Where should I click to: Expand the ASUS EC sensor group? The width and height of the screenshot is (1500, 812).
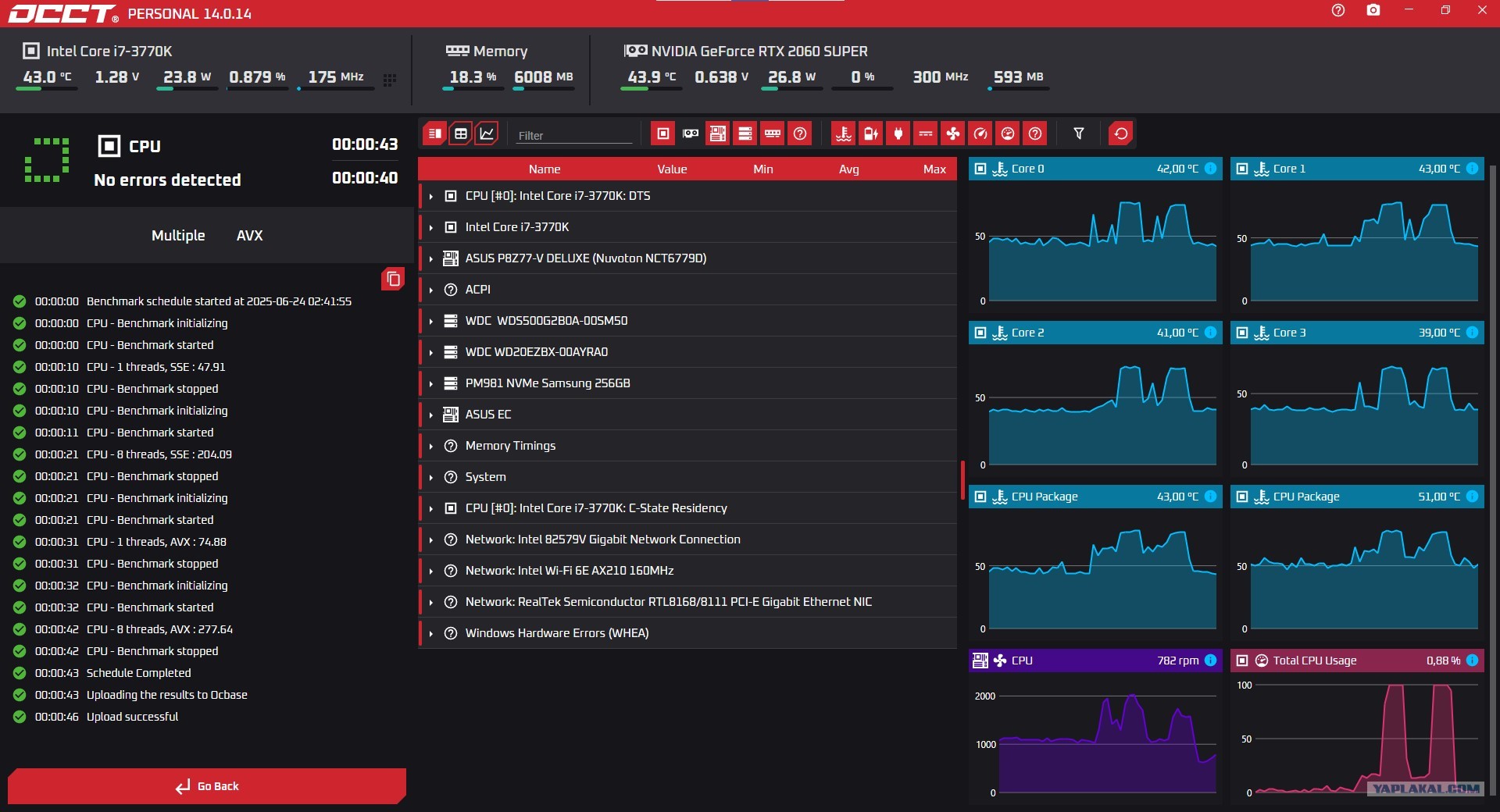430,415
